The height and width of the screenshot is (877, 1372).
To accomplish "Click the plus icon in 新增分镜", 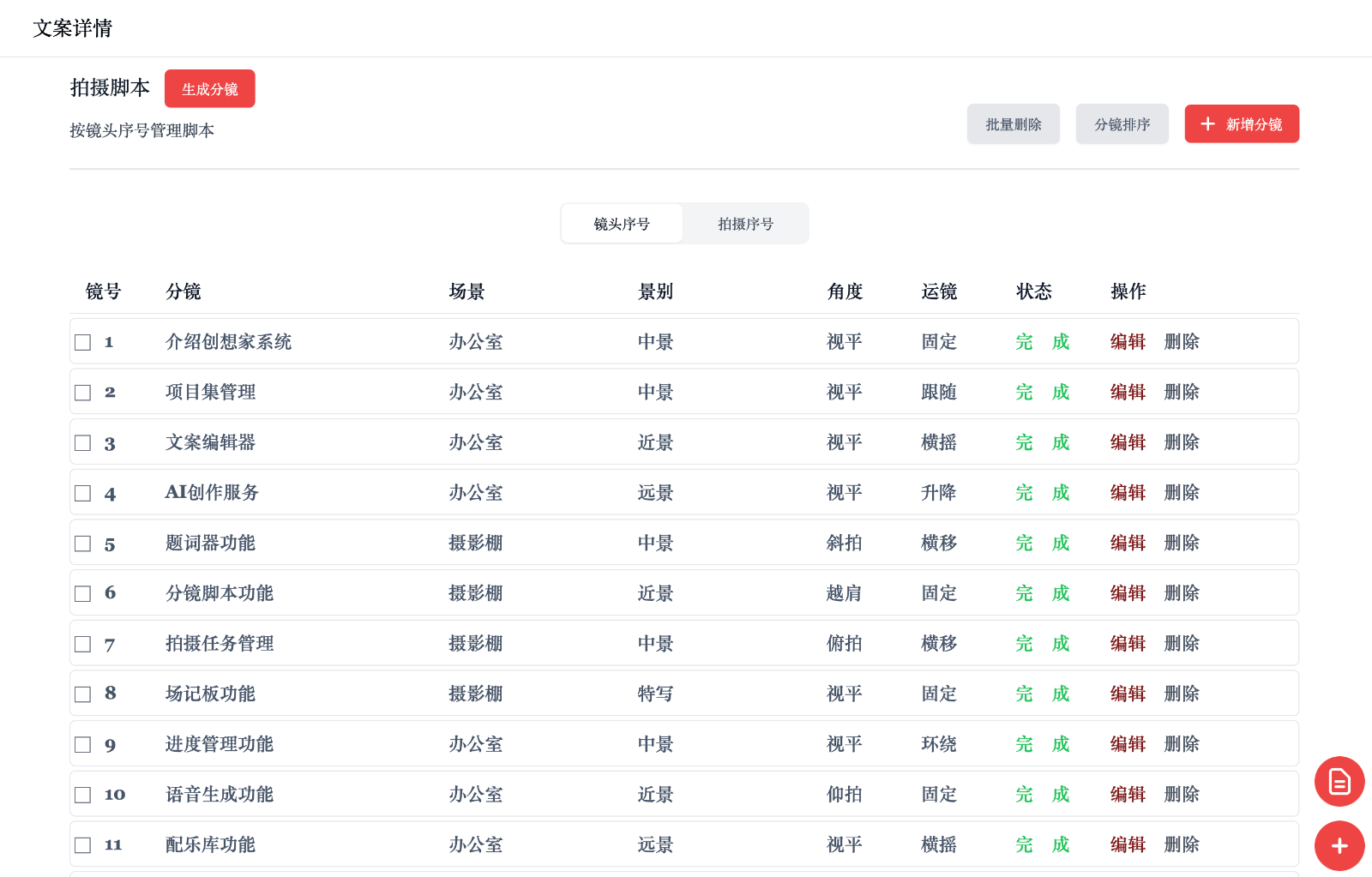I will pyautogui.click(x=1207, y=124).
